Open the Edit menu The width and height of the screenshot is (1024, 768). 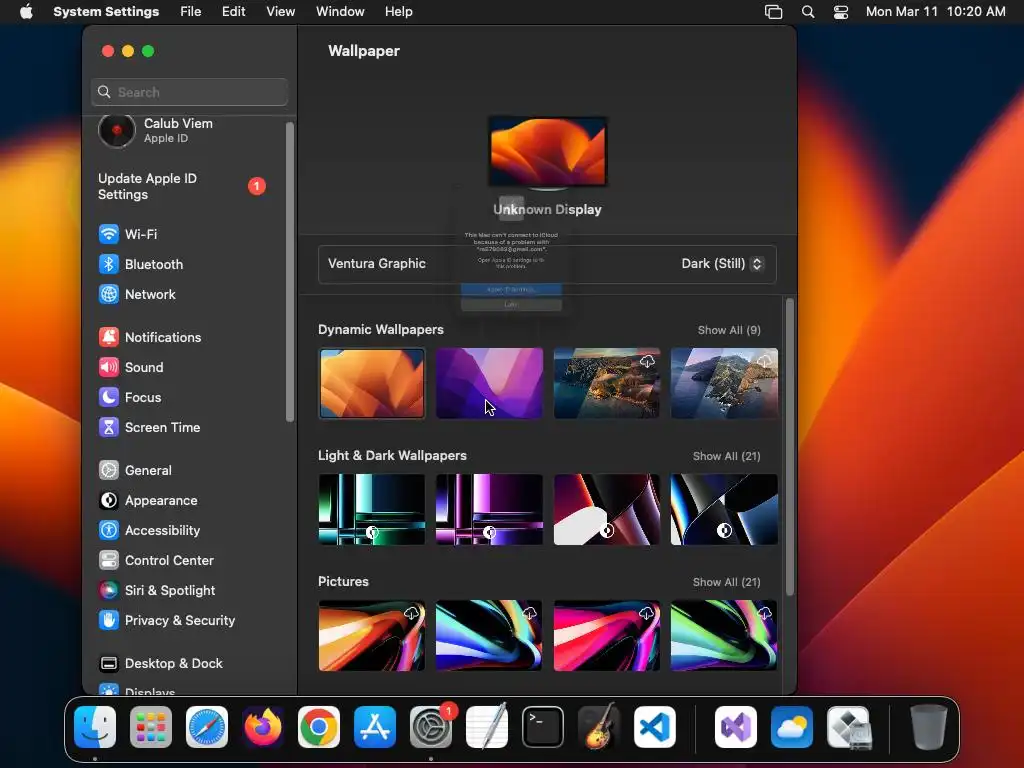point(233,12)
